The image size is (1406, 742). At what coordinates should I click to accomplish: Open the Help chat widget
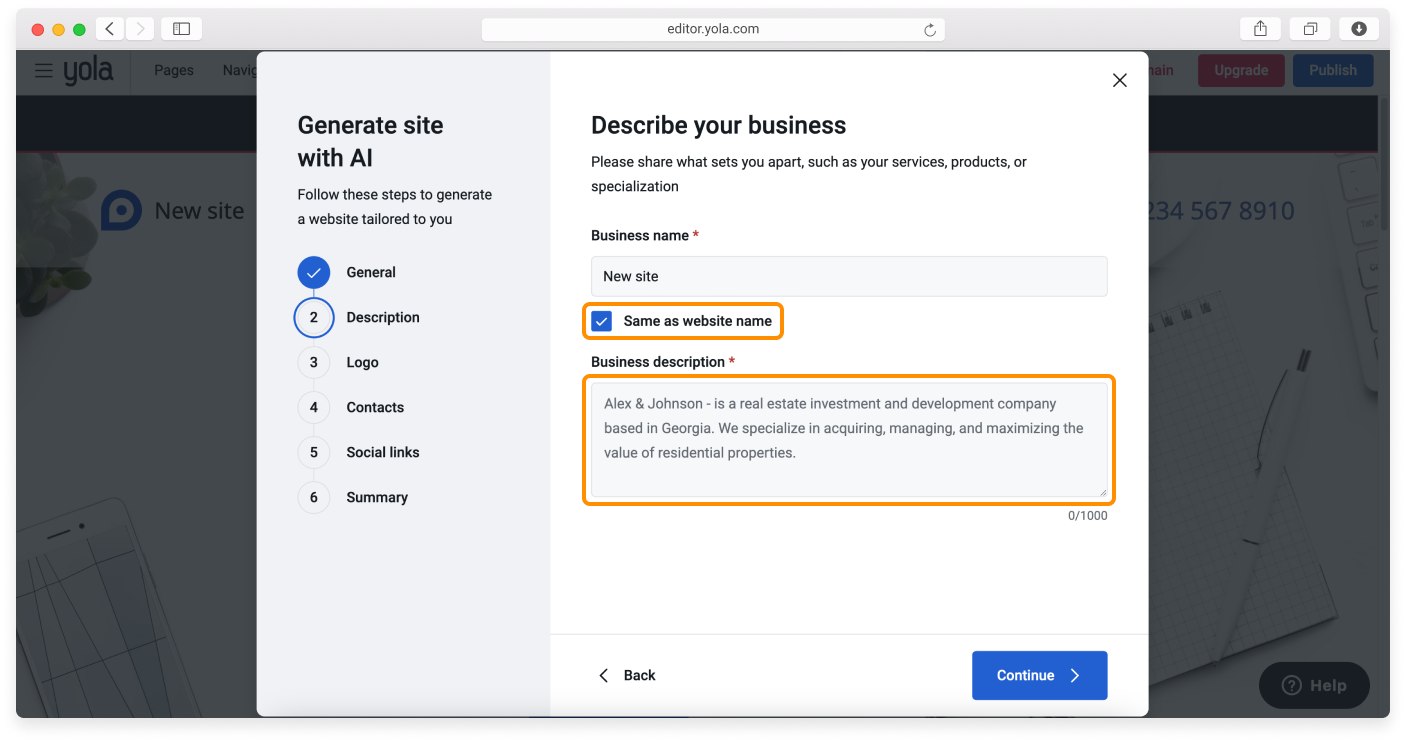[1313, 685]
